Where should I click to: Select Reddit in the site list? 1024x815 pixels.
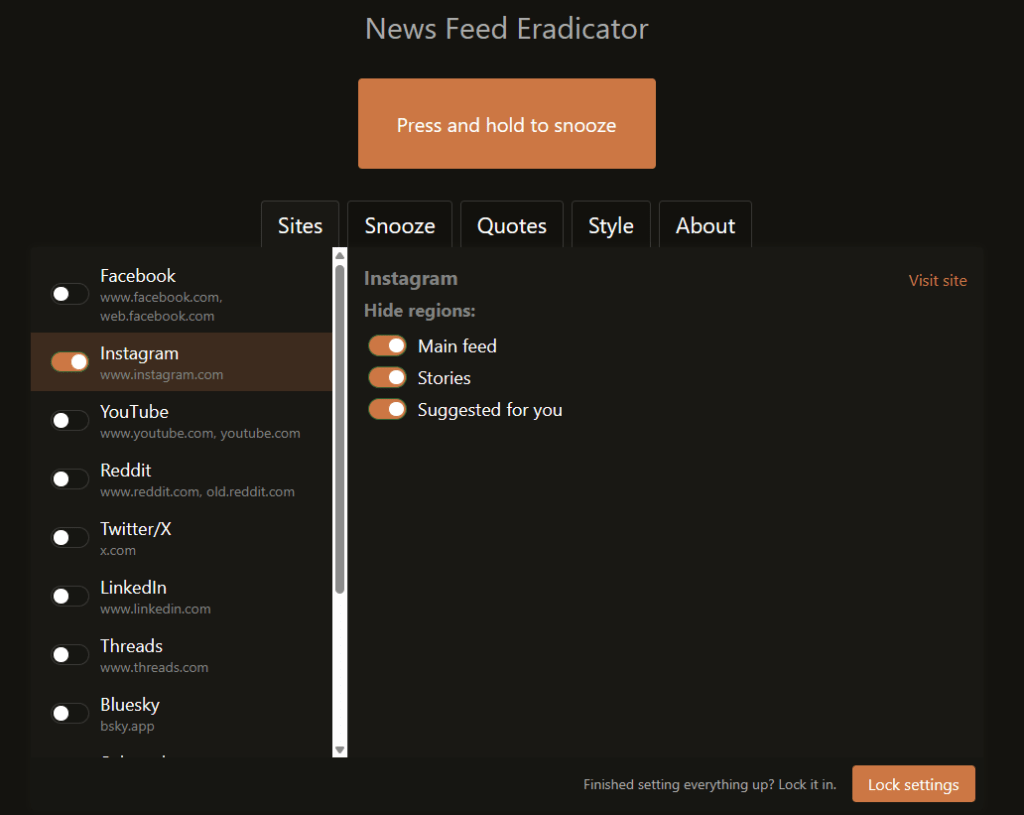point(125,470)
